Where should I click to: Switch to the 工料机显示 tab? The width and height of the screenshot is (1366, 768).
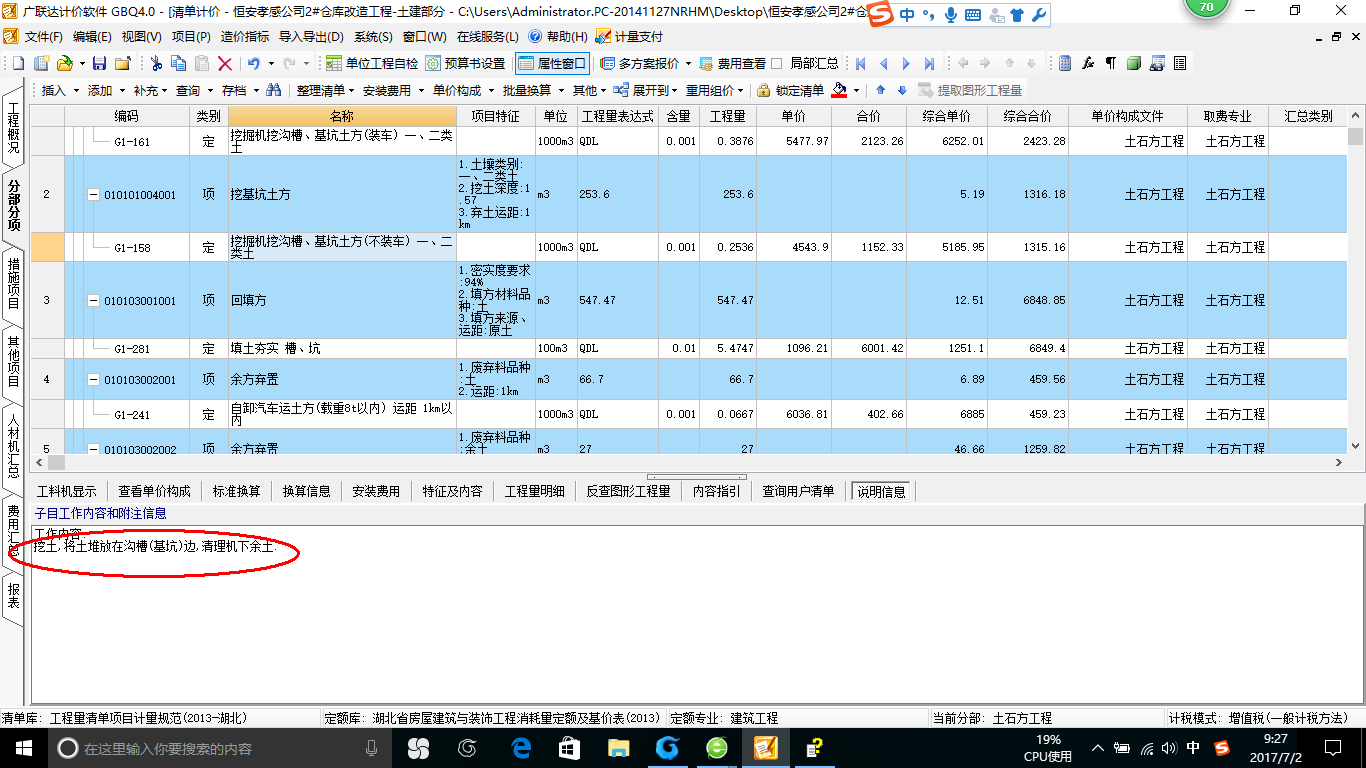point(67,491)
